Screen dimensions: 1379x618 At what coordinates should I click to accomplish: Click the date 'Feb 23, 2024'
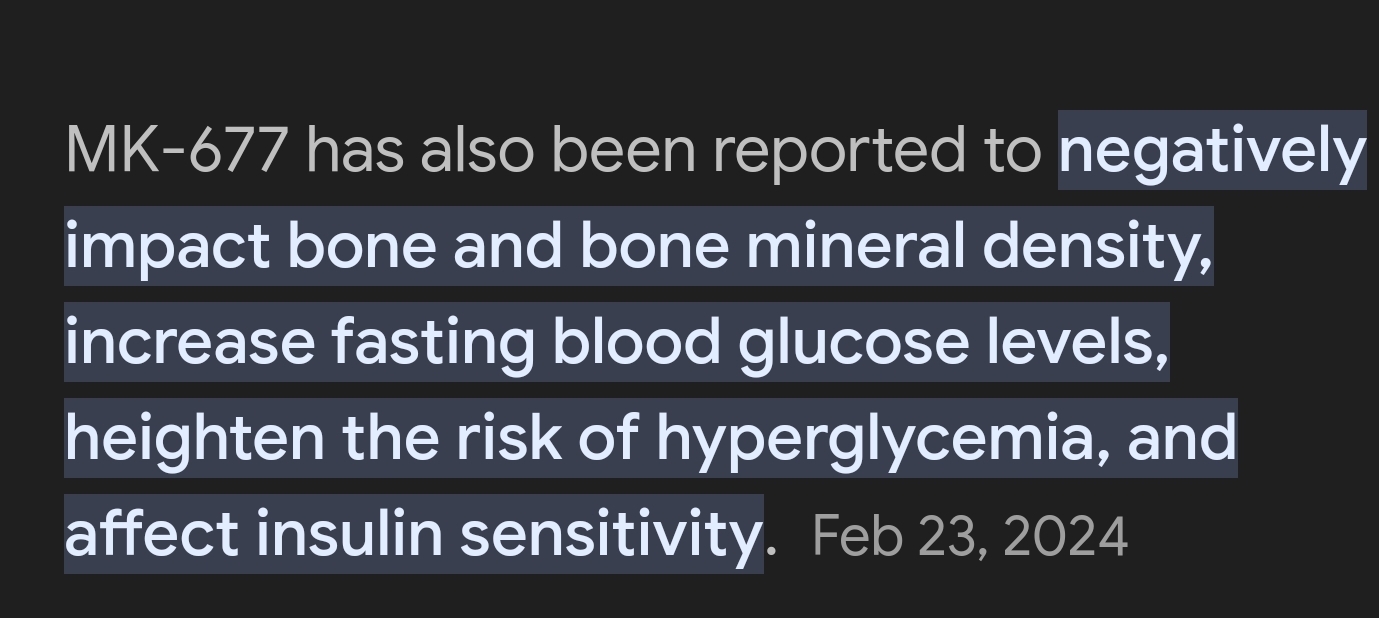pyautogui.click(x=970, y=536)
